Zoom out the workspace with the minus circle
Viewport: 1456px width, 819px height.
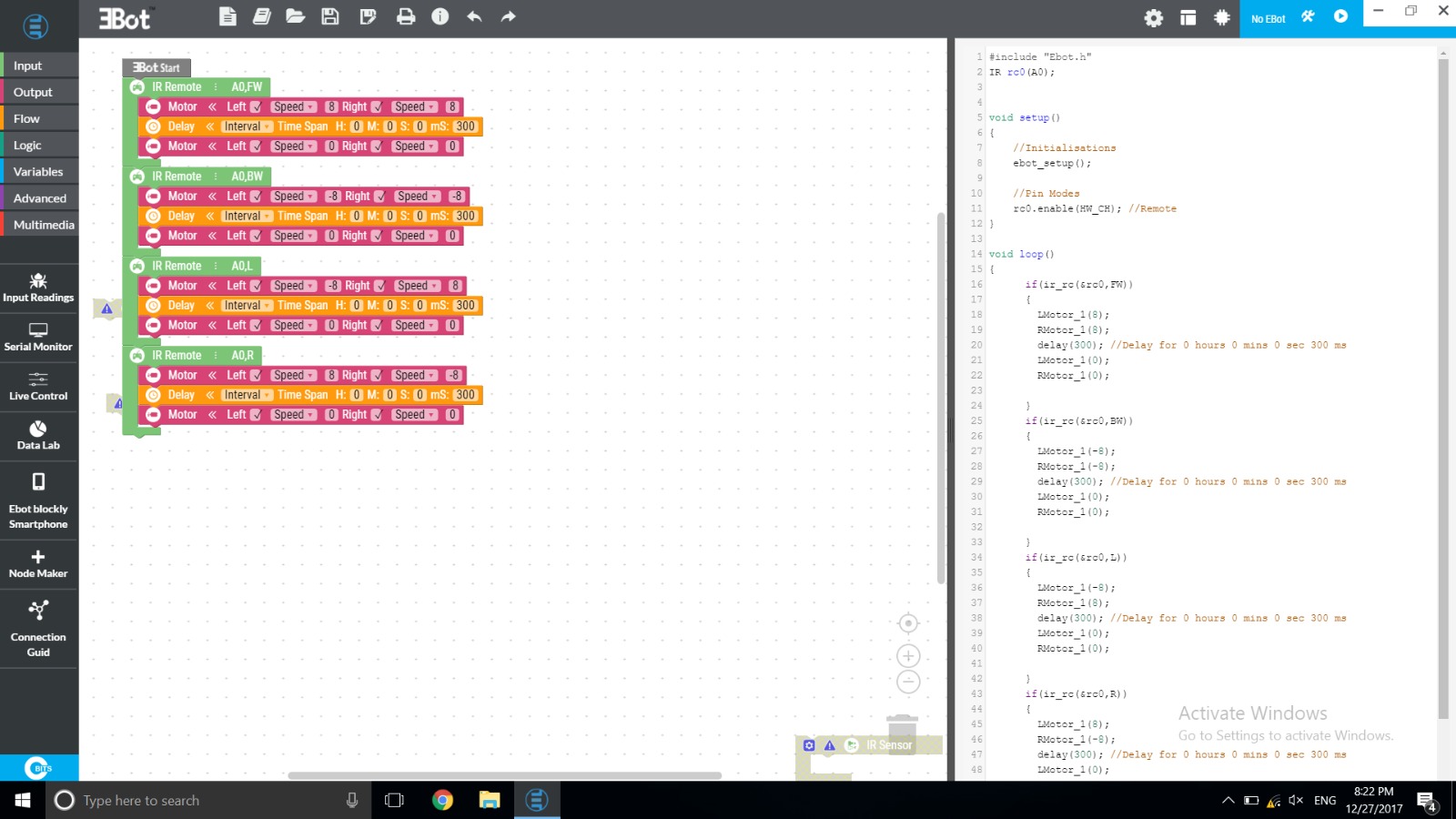point(908,682)
